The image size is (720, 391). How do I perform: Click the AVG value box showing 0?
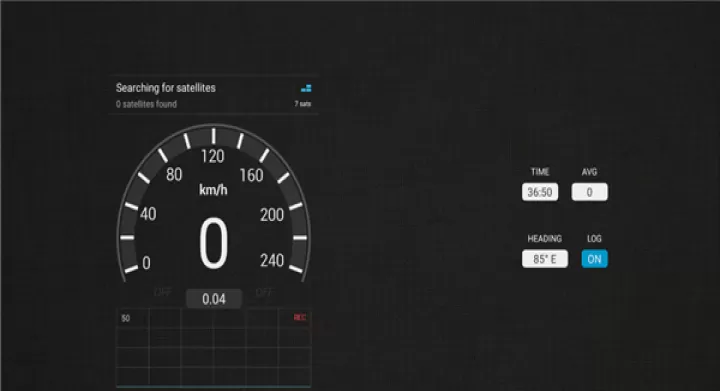[590, 192]
